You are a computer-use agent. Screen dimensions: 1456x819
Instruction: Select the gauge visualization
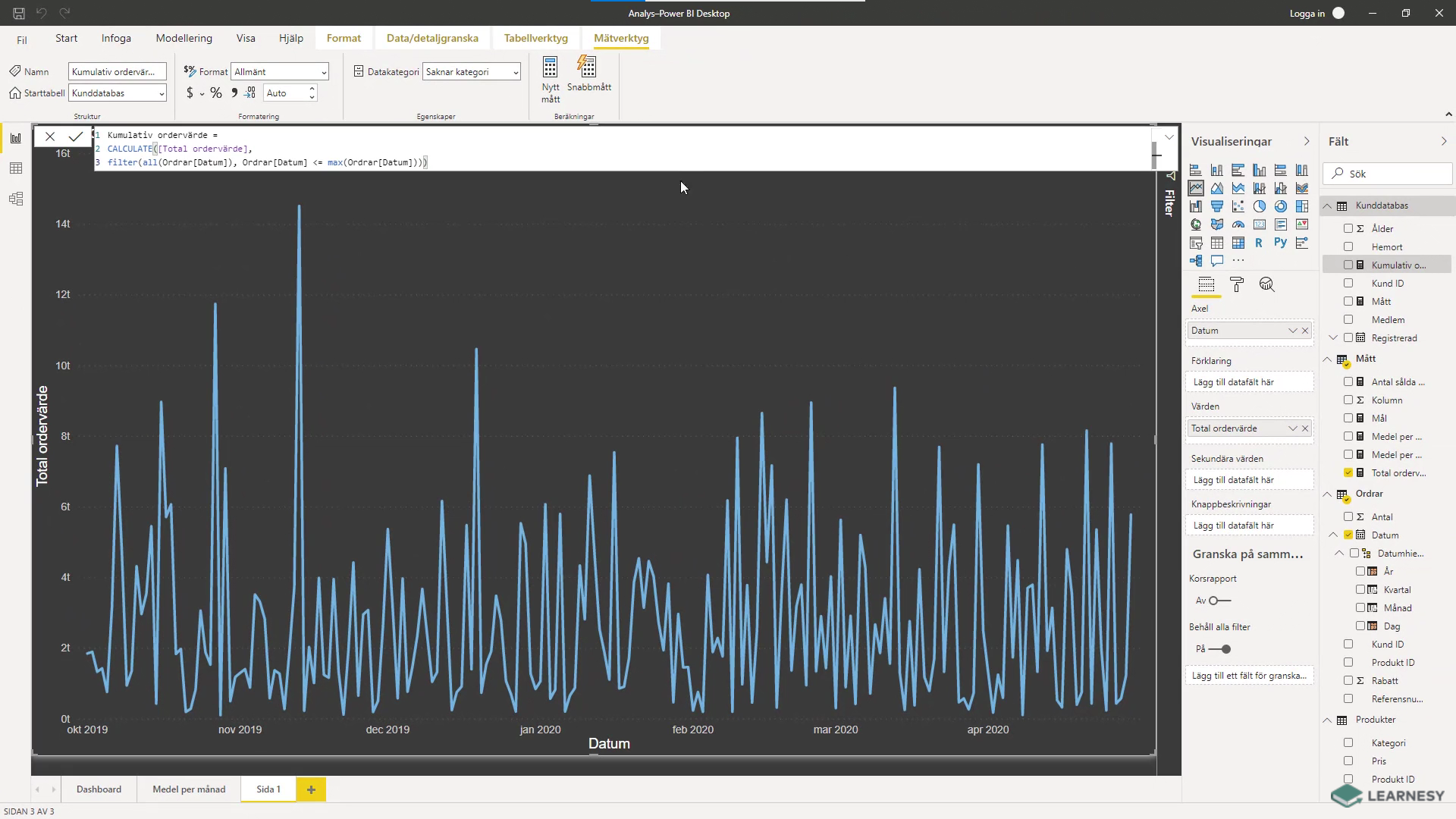coord(1238,224)
